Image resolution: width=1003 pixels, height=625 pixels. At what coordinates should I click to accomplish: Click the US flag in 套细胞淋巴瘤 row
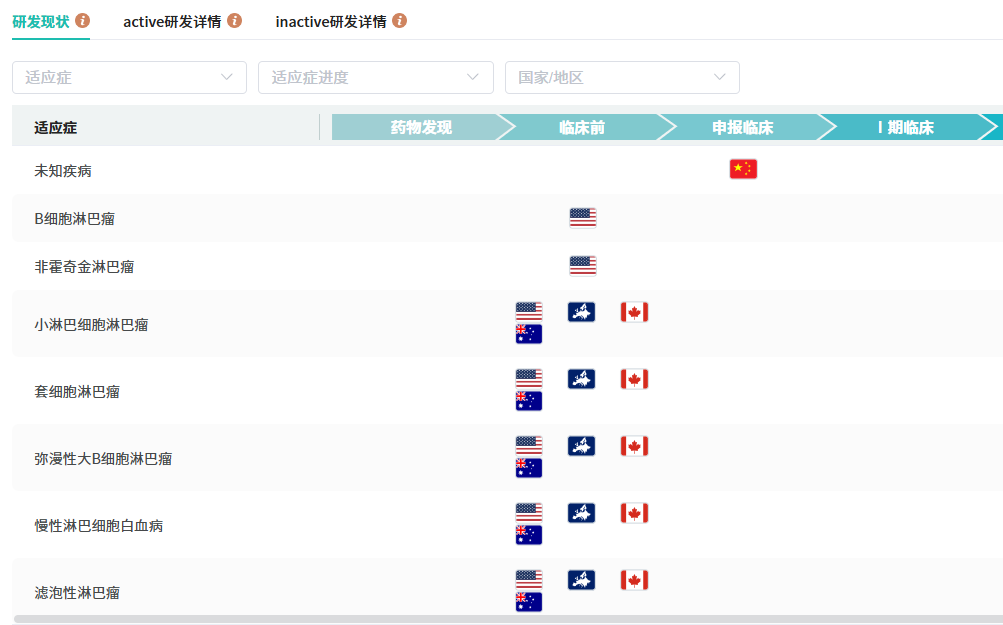pyautogui.click(x=529, y=379)
